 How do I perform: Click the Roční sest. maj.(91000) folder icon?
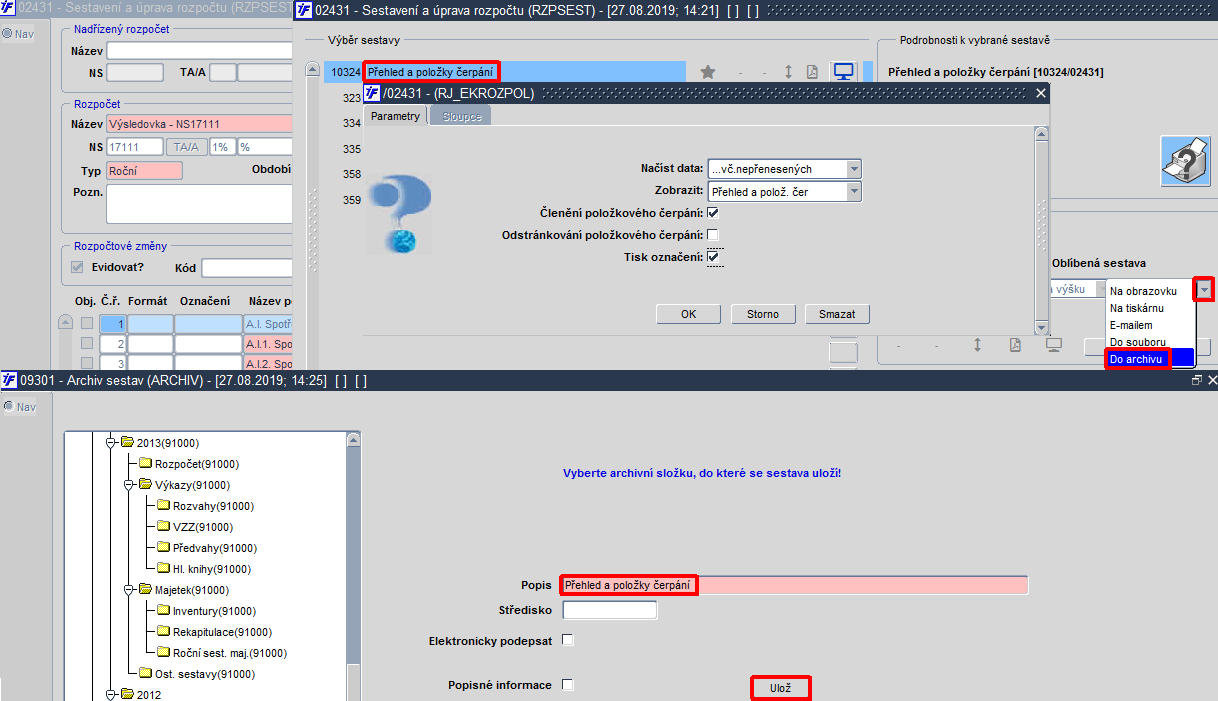(x=164, y=652)
